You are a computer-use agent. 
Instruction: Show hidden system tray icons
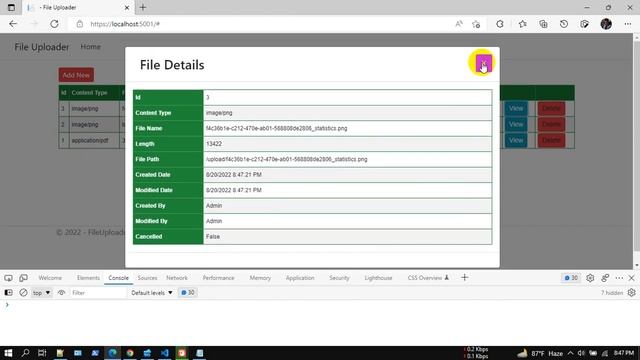570,353
